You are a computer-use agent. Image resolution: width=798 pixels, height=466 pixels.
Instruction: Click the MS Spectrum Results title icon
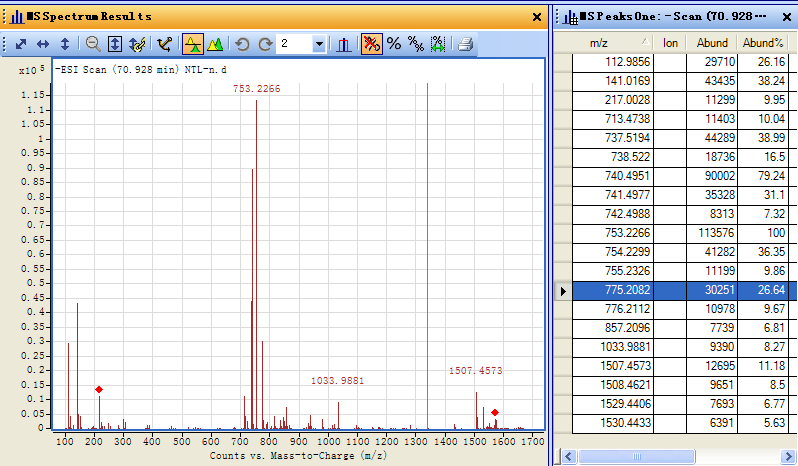point(17,16)
